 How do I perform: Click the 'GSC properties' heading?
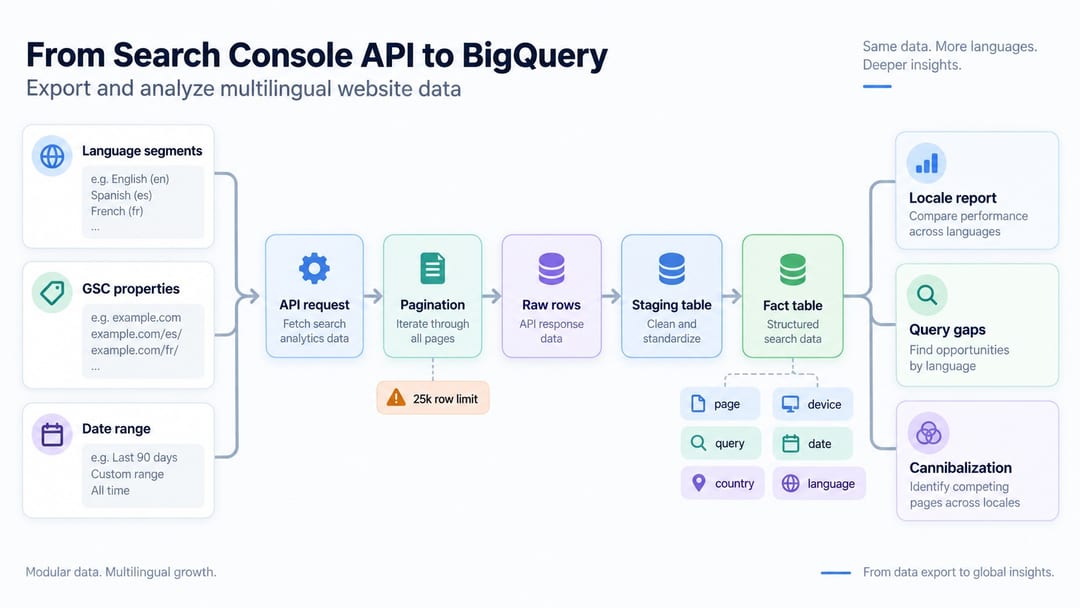[131, 289]
